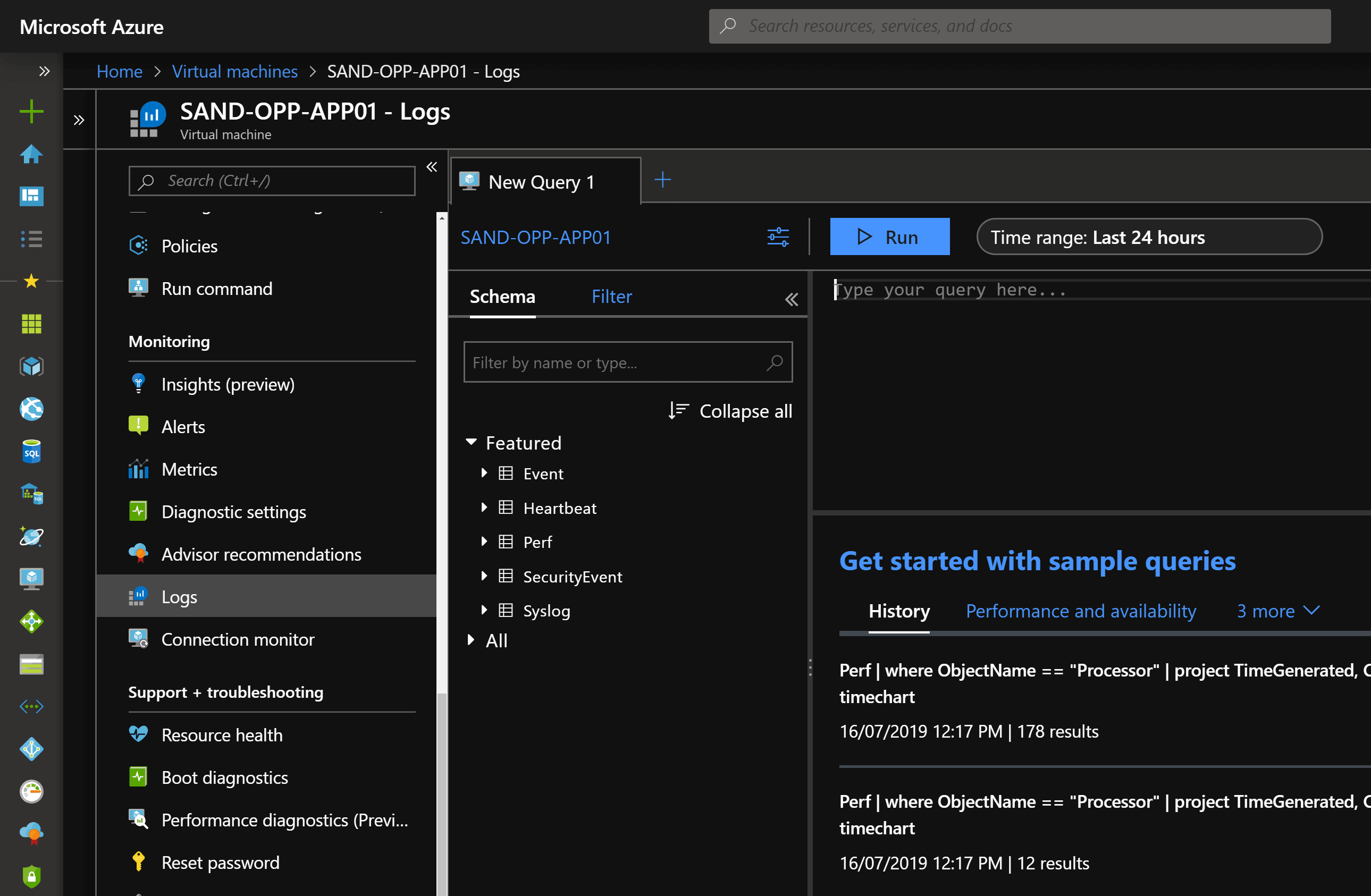Switch to the Schema tab
The image size is (1371, 896).
click(502, 296)
